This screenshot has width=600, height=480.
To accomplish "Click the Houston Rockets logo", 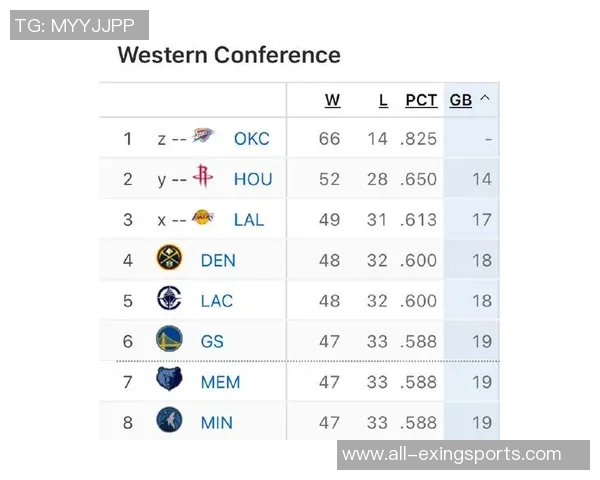I will click(x=203, y=178).
